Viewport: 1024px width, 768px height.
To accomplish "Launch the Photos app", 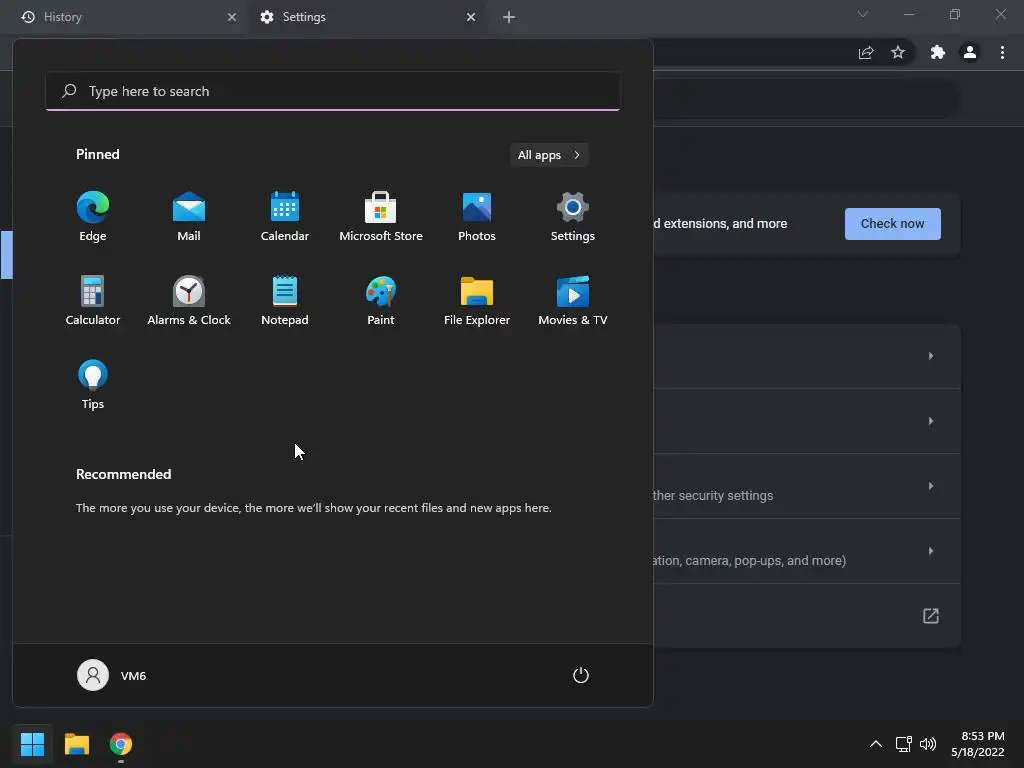I will pyautogui.click(x=477, y=217).
